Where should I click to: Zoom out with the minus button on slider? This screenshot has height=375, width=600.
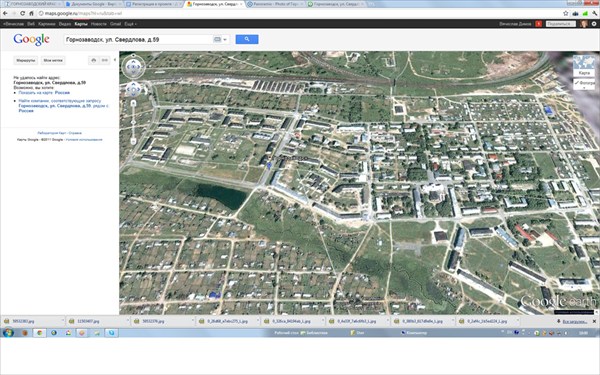click(133, 141)
